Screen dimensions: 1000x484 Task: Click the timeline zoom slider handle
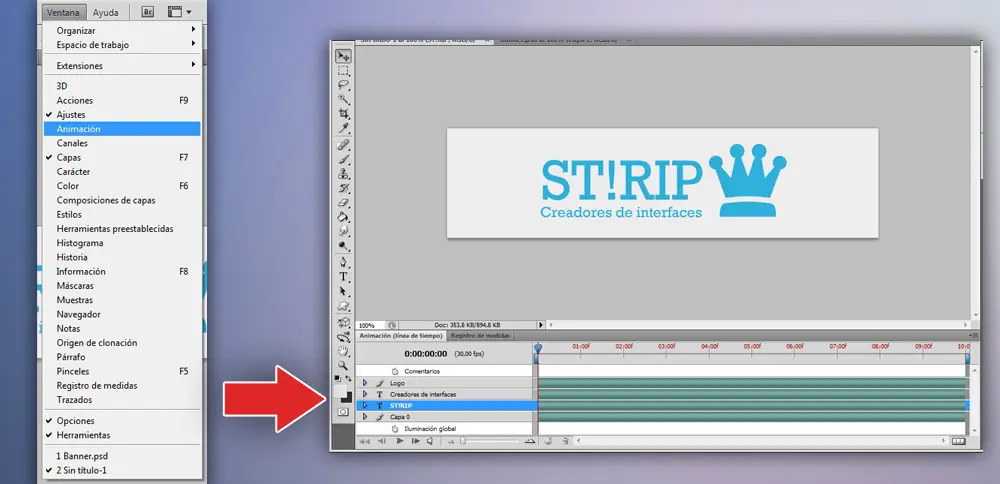tap(463, 441)
